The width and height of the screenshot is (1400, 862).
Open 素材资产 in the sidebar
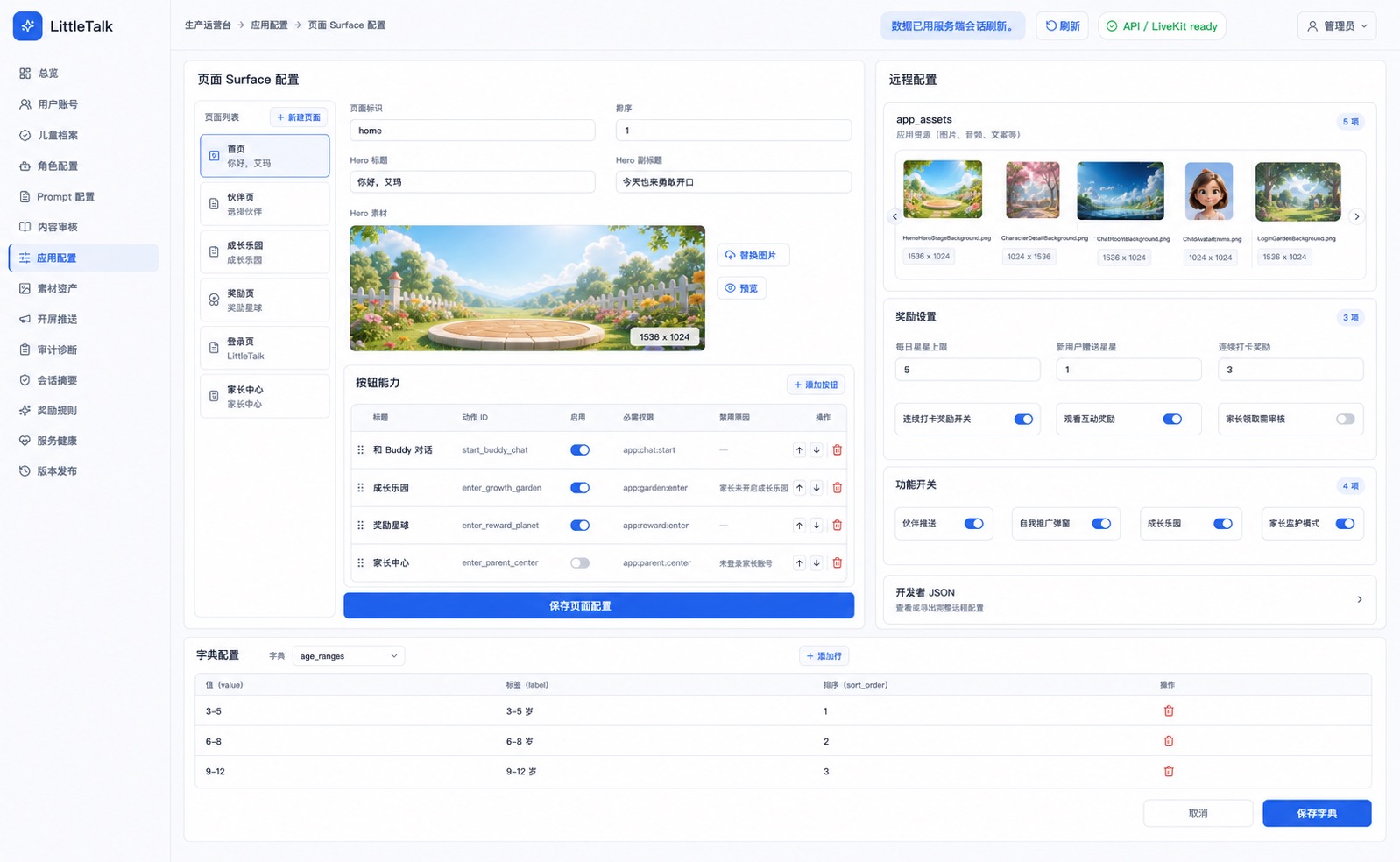pyautogui.click(x=57, y=288)
